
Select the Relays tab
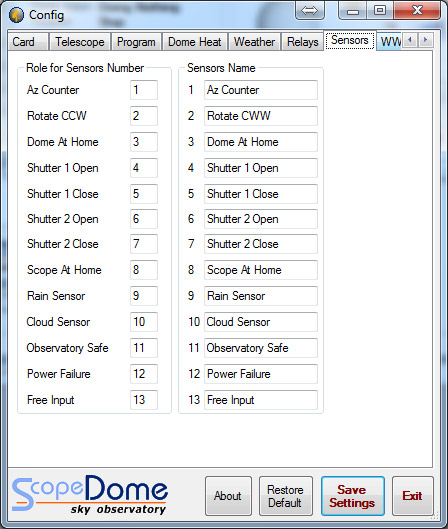(303, 42)
